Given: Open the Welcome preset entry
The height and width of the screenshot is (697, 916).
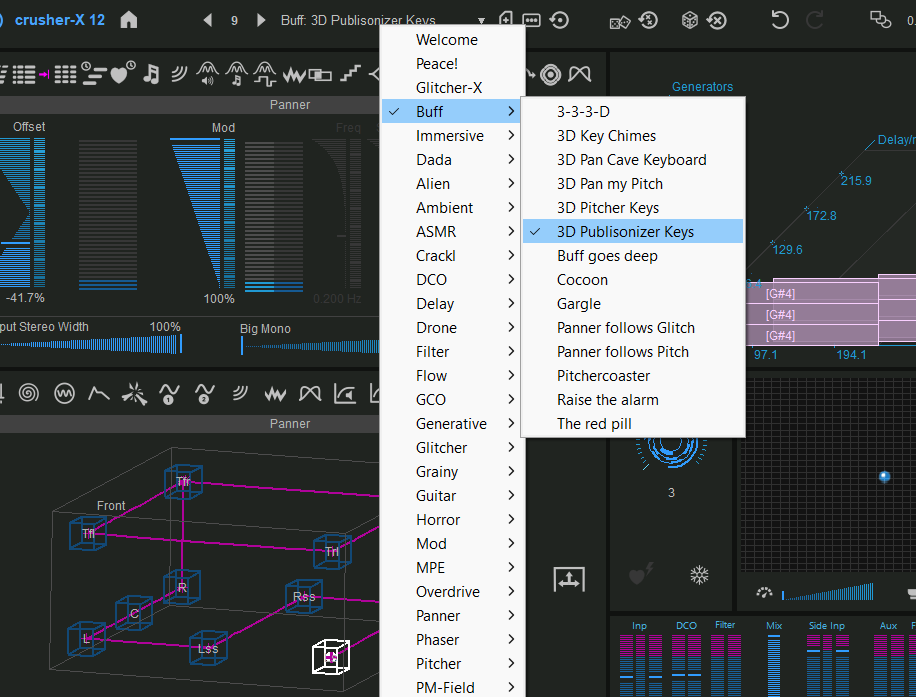Looking at the screenshot, I should [x=447, y=40].
